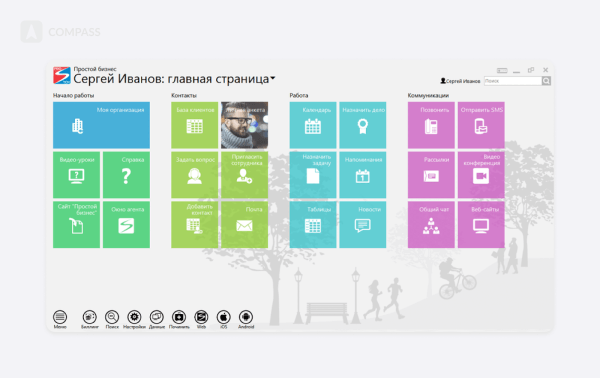
Task: Click the Назначить задачу tile
Action: pyautogui.click(x=313, y=175)
